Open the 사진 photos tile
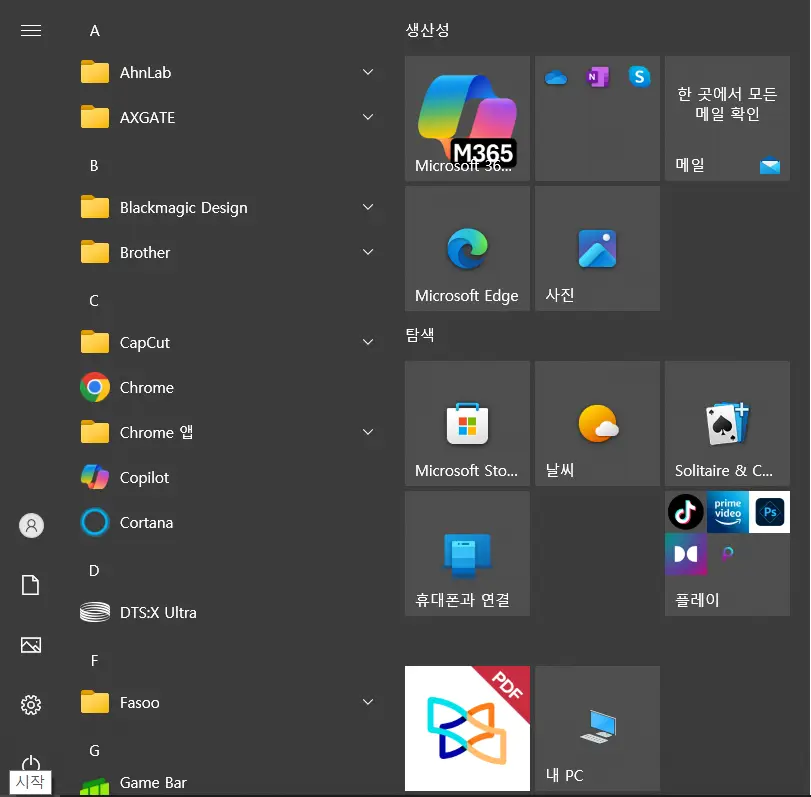 tap(597, 249)
